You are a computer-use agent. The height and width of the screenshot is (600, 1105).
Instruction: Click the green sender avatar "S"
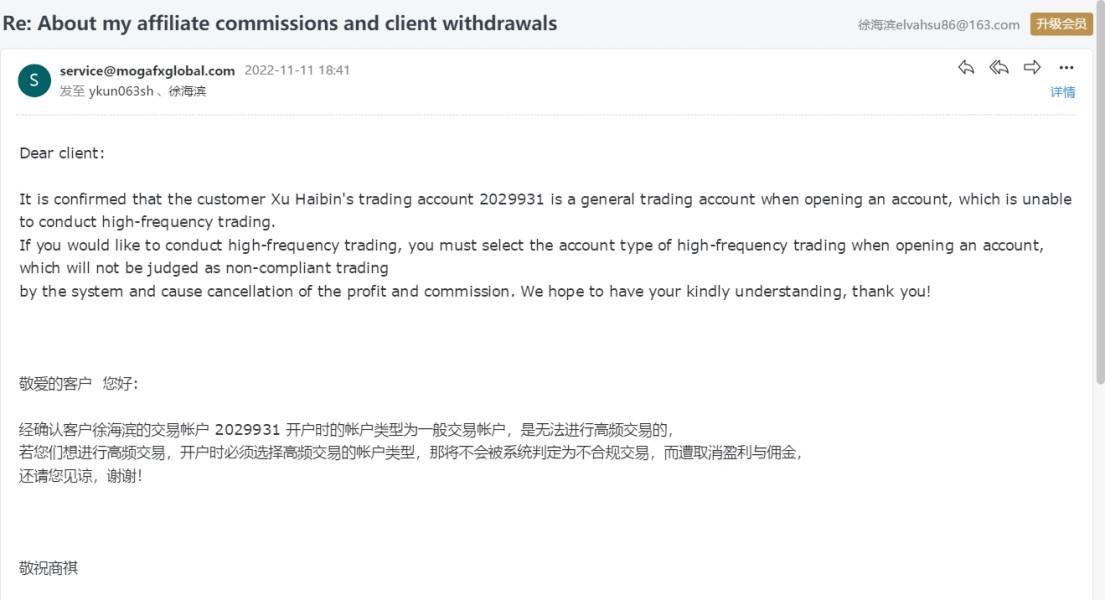[34, 80]
